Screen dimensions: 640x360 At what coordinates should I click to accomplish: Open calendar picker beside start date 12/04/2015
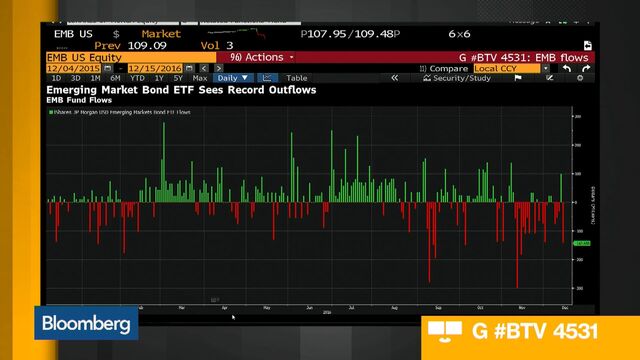[x=108, y=68]
